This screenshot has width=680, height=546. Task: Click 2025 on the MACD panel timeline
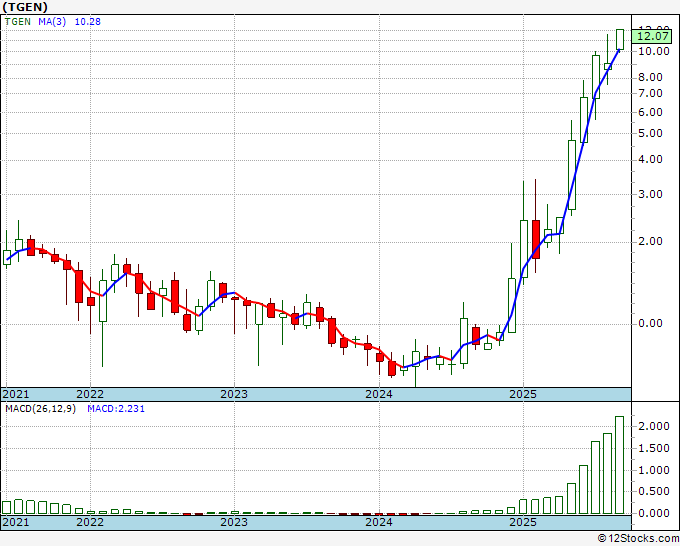(x=523, y=522)
